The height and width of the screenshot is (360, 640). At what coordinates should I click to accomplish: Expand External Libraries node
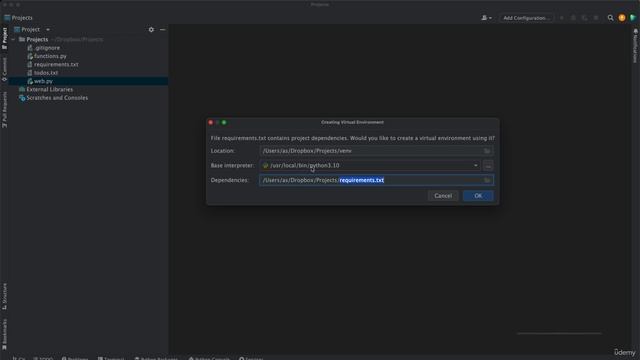49,89
